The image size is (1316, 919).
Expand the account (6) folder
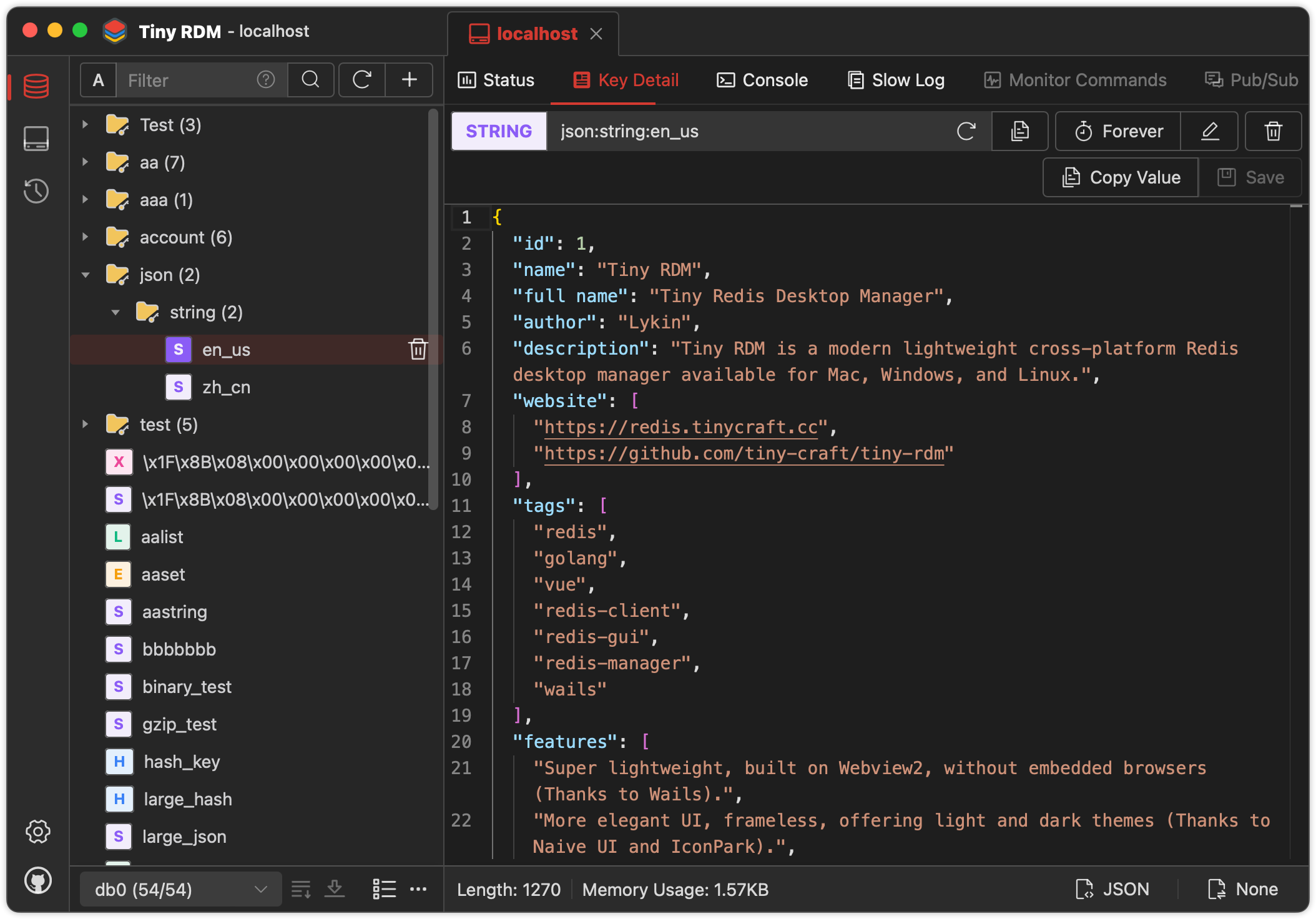tap(86, 237)
